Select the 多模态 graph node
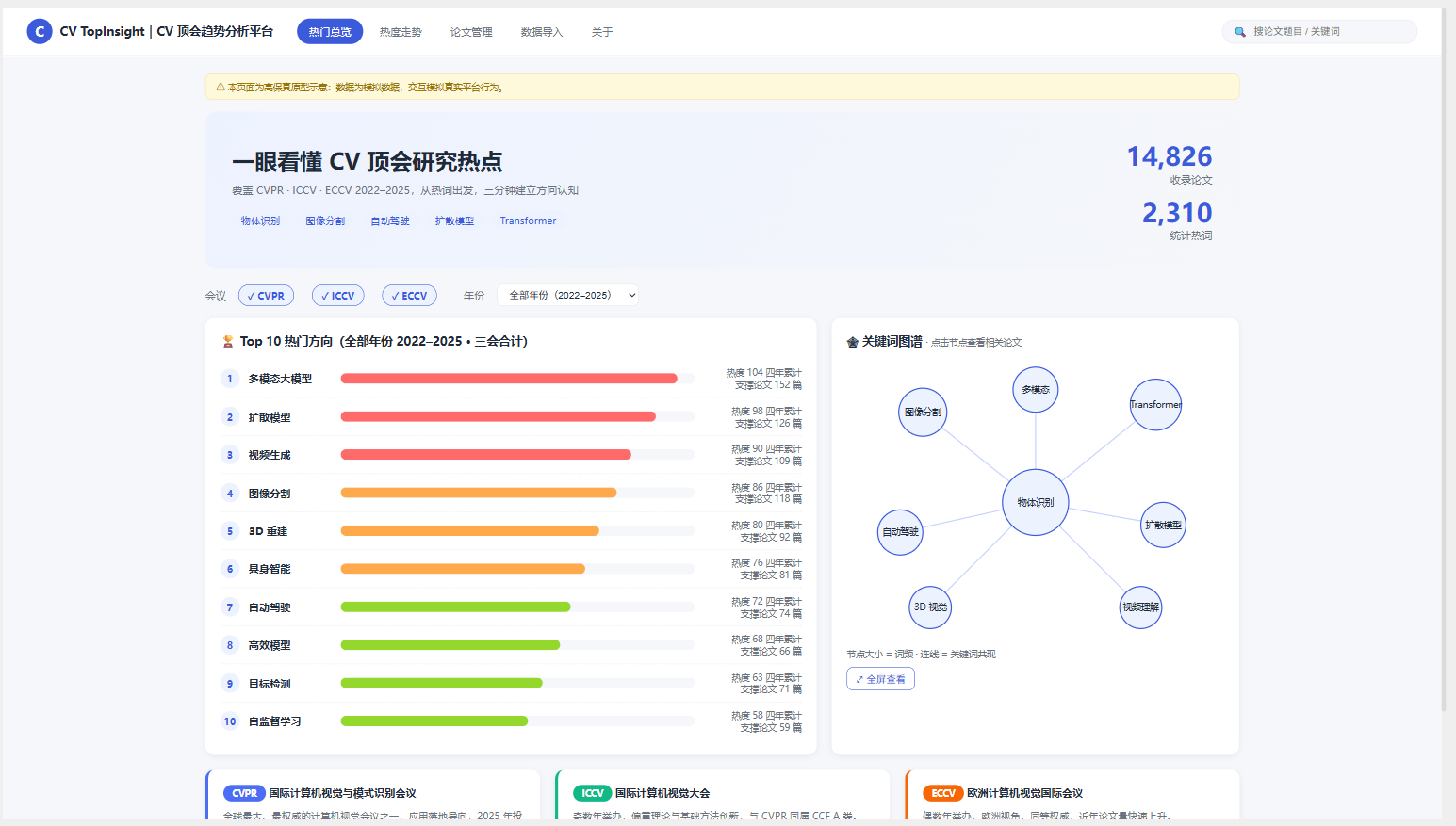 pos(1036,389)
